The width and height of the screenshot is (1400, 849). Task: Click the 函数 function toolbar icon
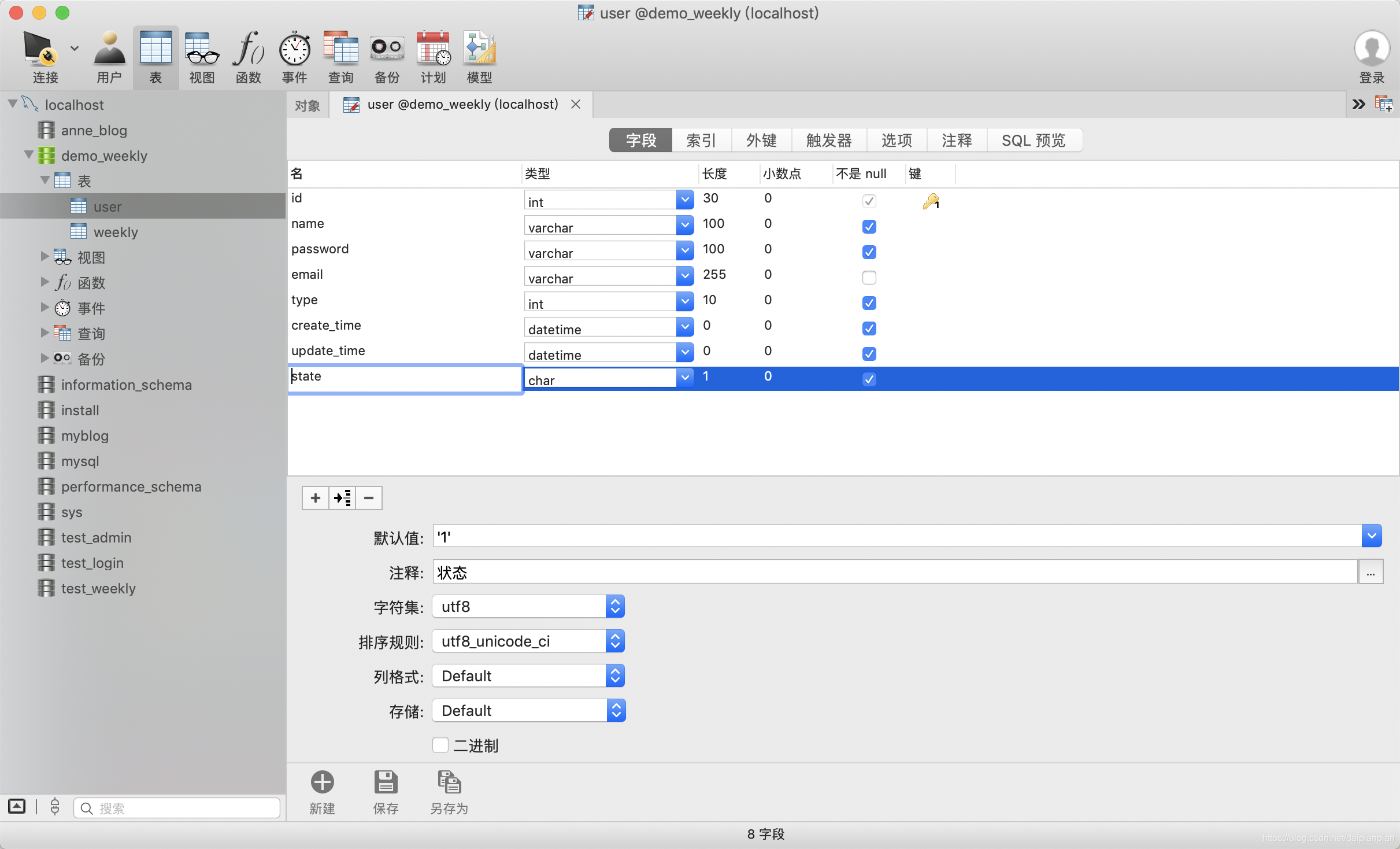(x=248, y=49)
